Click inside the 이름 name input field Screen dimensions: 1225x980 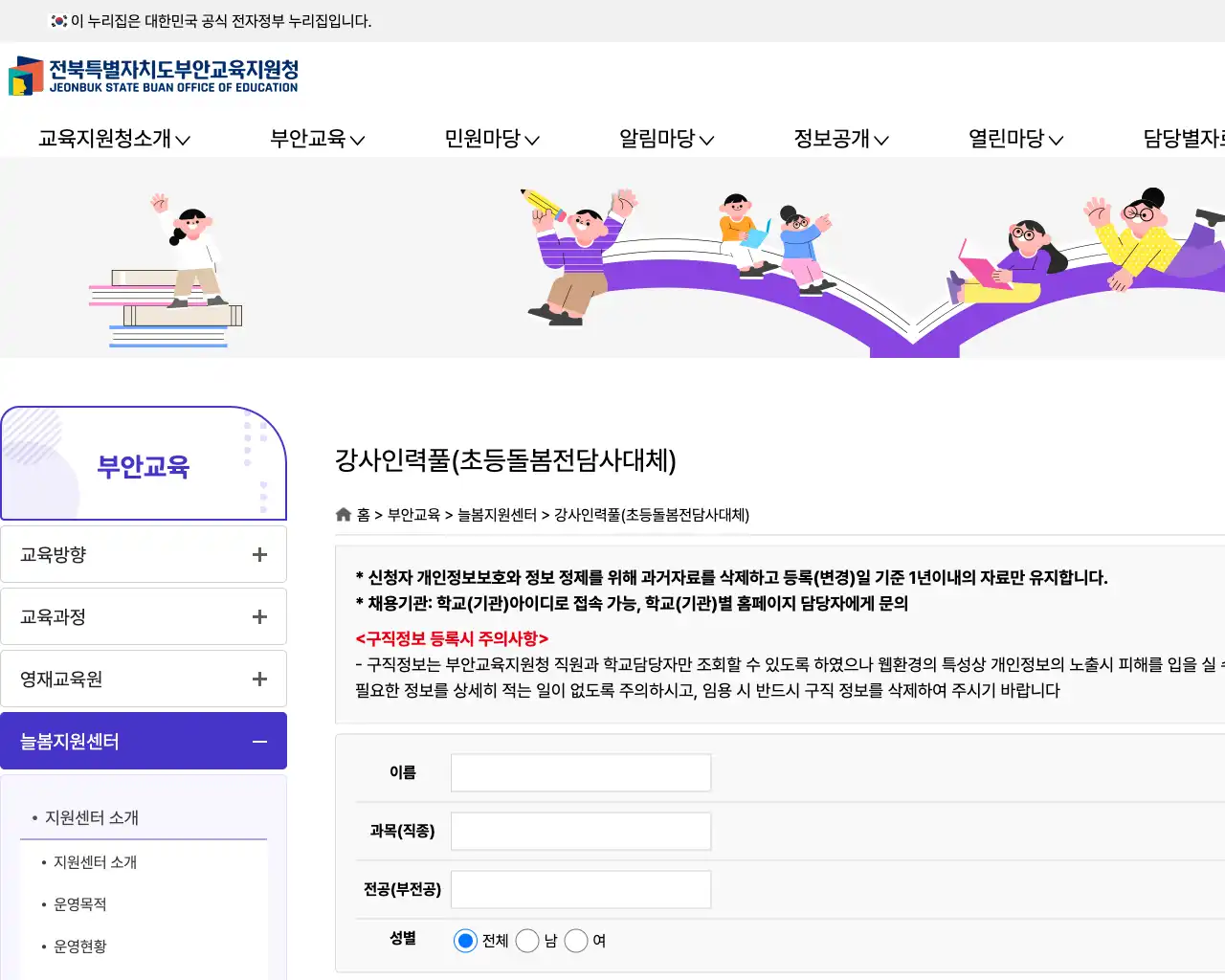click(581, 772)
